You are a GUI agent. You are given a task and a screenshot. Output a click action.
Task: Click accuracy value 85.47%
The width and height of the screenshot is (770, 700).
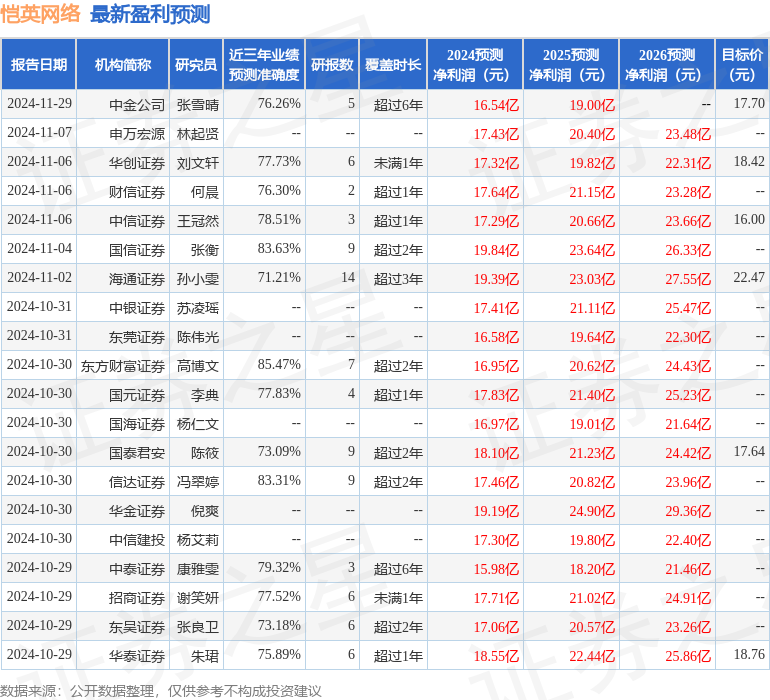[279, 364]
